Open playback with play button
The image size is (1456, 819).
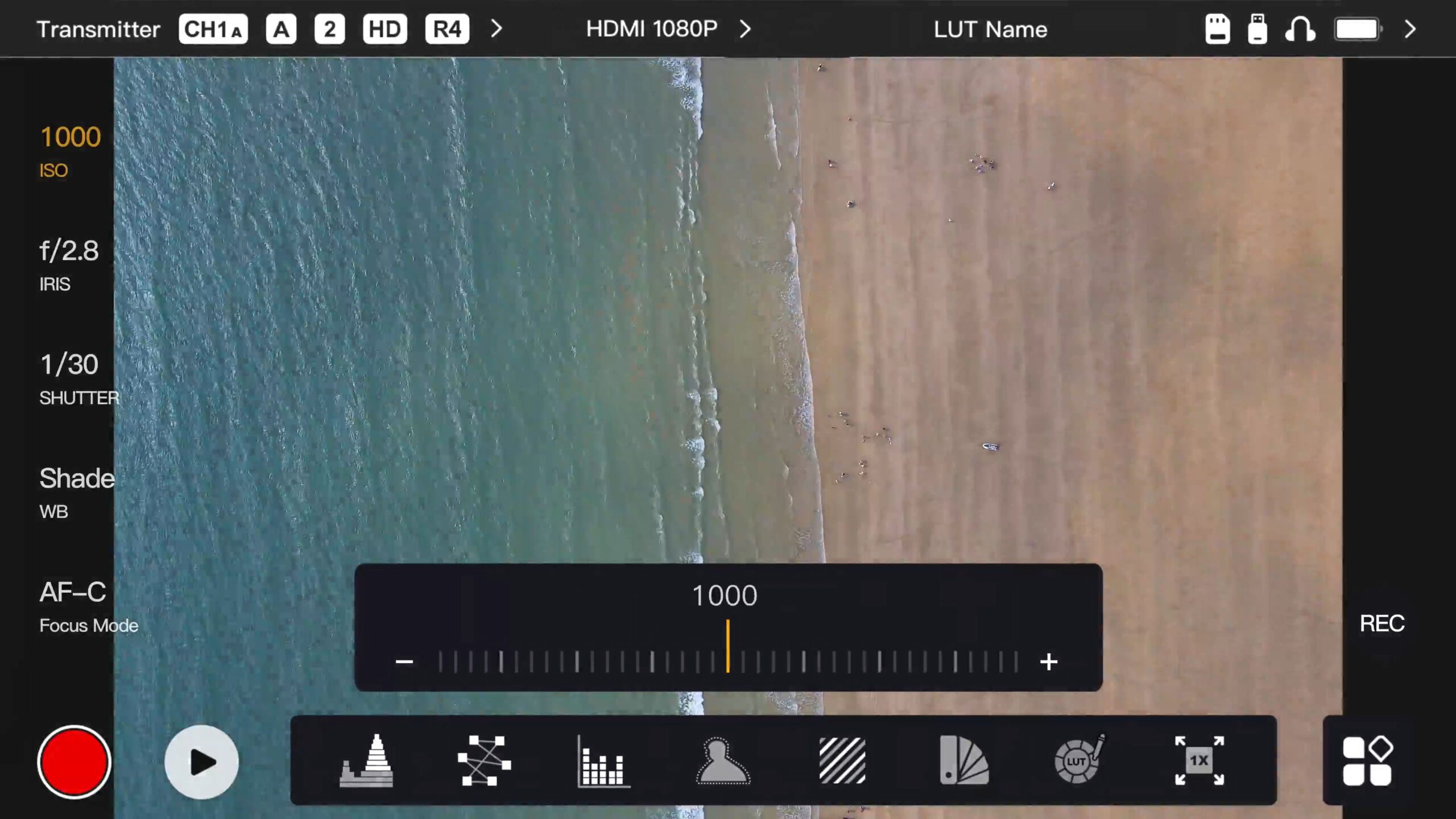click(201, 762)
